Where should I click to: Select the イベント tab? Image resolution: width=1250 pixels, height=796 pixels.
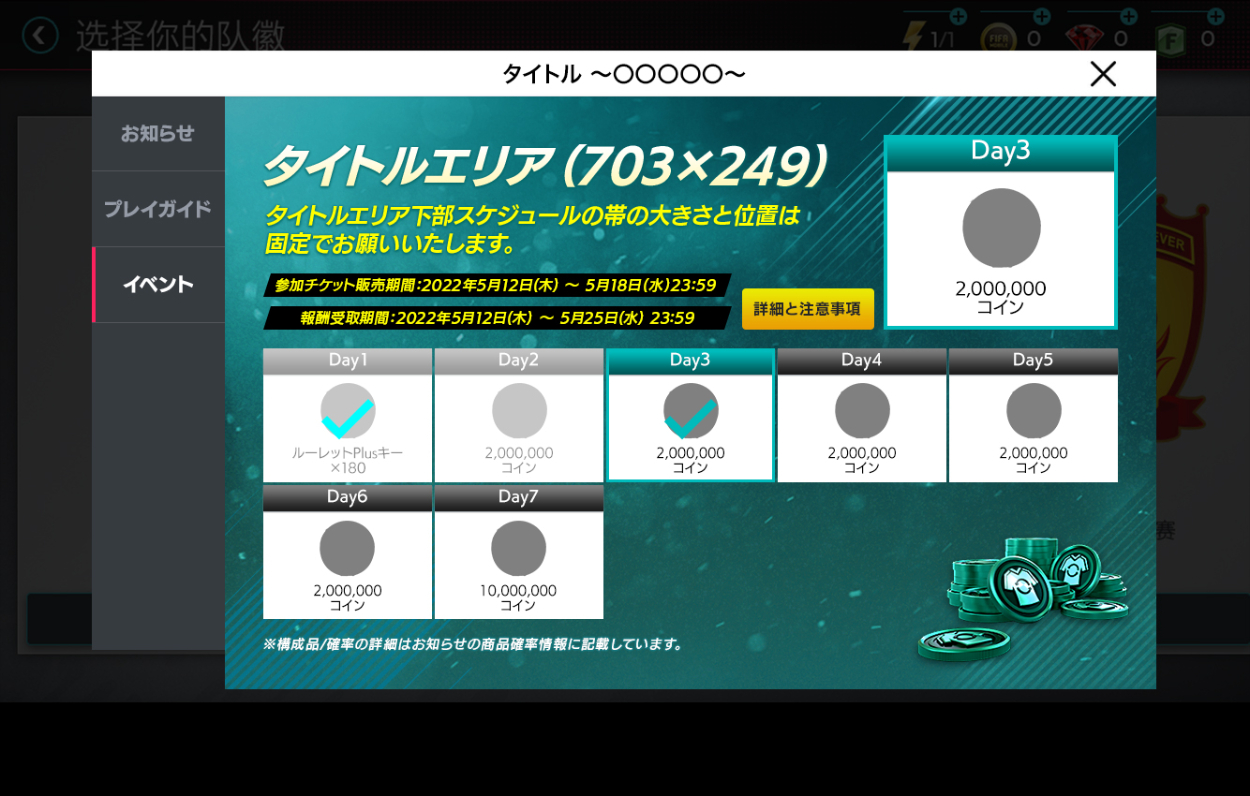158,285
